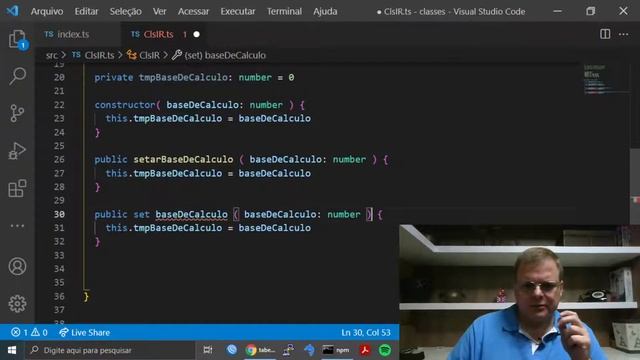Click the underlined baseDeCalculo setter name
640x360 pixels.
[191, 214]
